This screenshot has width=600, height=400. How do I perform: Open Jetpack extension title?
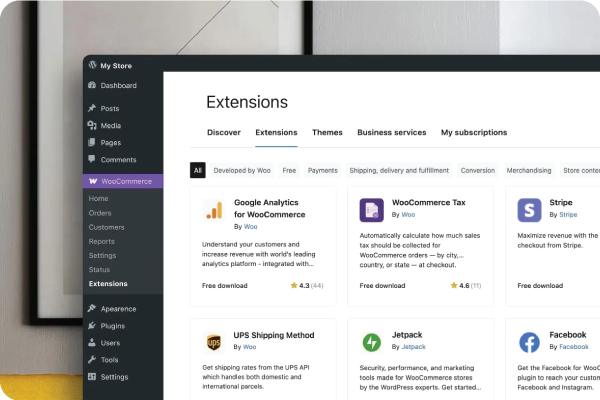pos(407,335)
